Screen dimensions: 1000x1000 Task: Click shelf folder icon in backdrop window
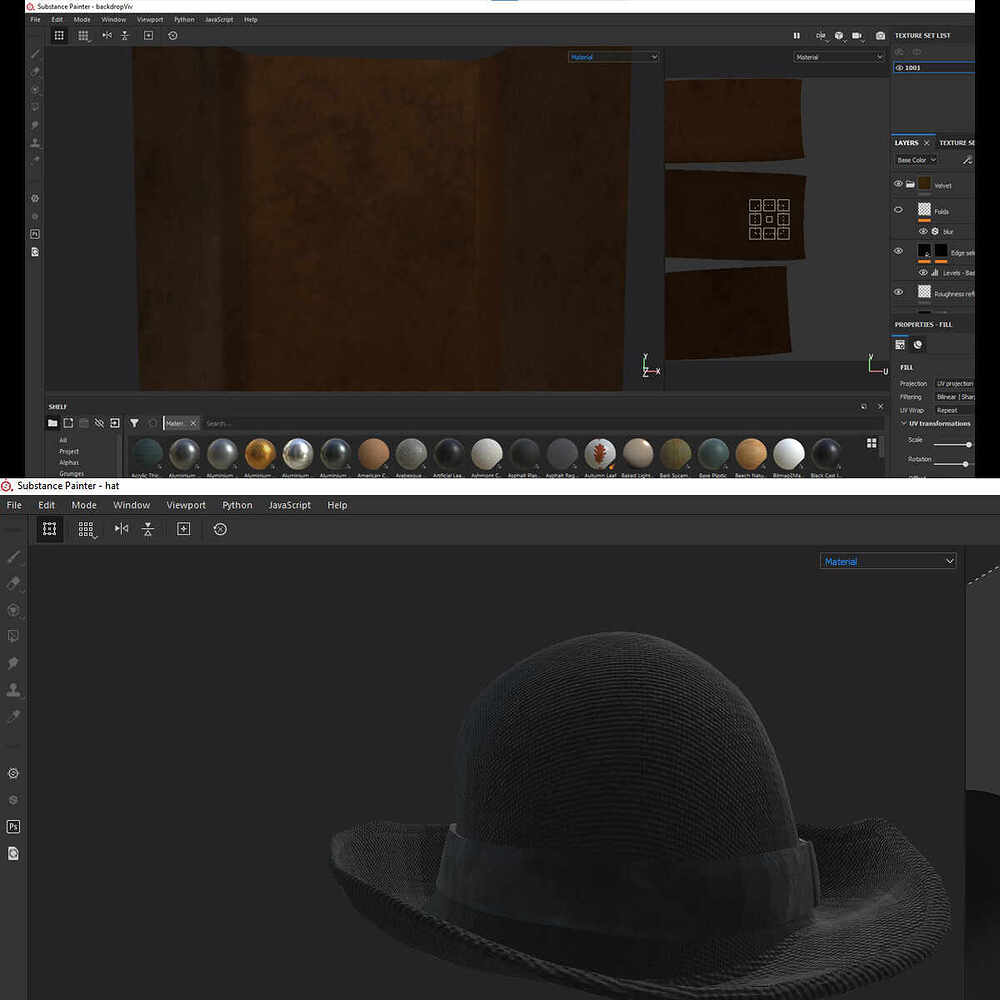pyautogui.click(x=52, y=423)
